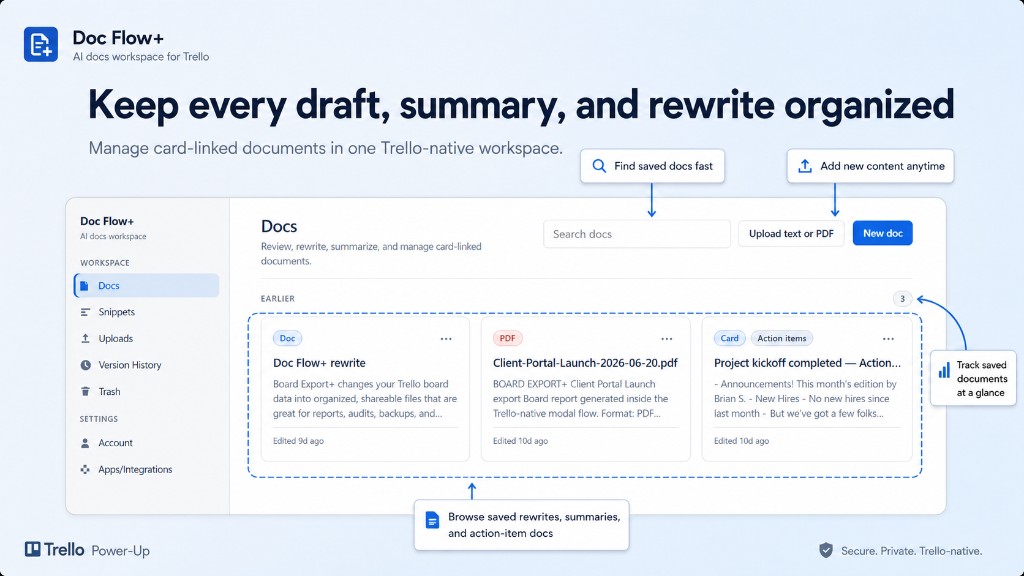Click the bar chart icon in the Track saved documents callout

coord(944,370)
